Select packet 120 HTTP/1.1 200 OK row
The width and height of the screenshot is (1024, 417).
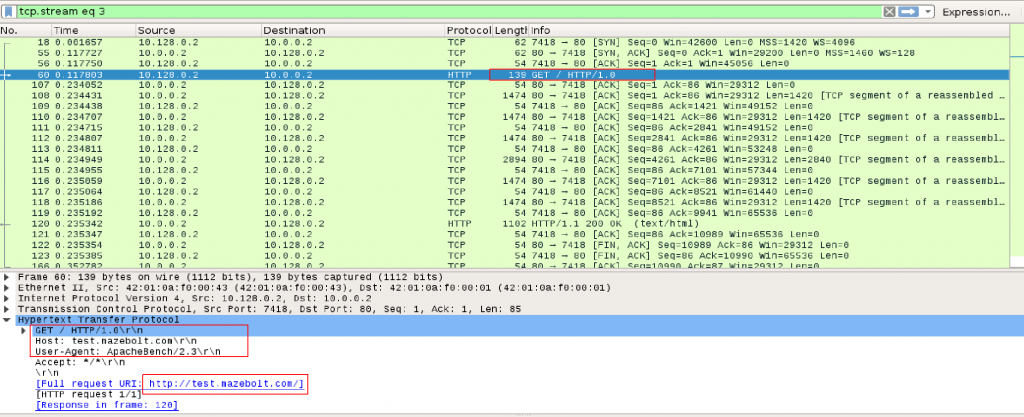pyautogui.click(x=505, y=223)
